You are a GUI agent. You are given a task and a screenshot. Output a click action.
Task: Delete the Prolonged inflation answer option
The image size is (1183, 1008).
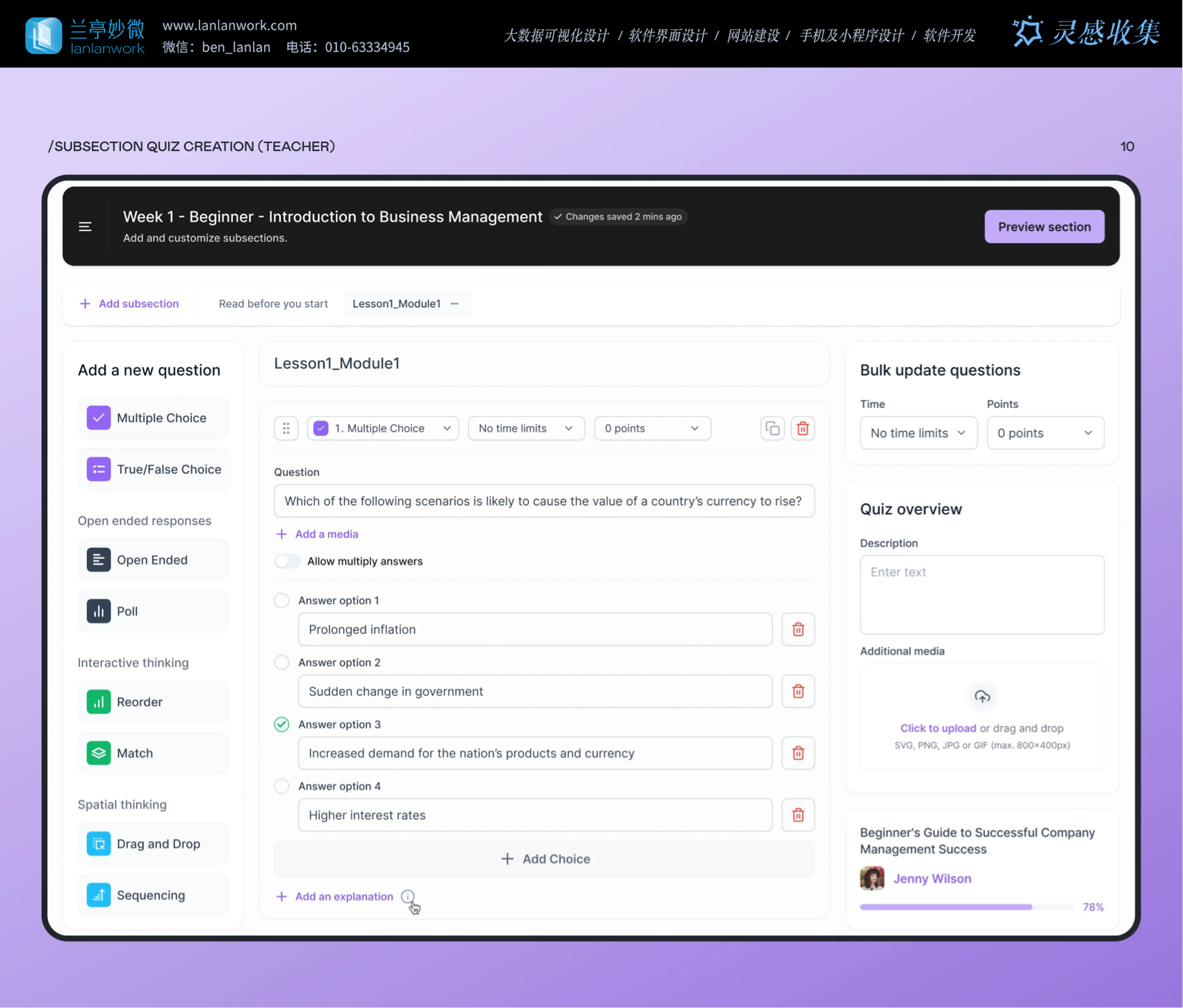pyautogui.click(x=798, y=629)
